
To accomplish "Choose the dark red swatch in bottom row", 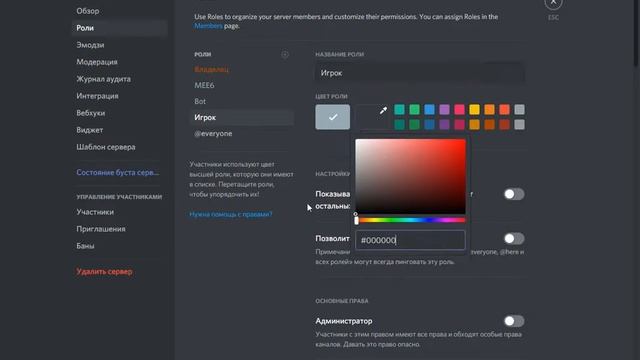I will pyautogui.click(x=504, y=124).
